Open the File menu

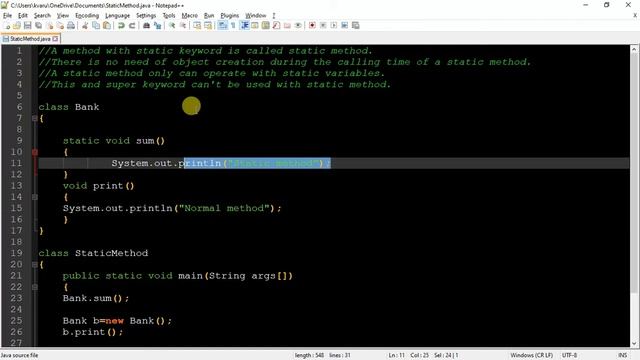tap(7, 16)
